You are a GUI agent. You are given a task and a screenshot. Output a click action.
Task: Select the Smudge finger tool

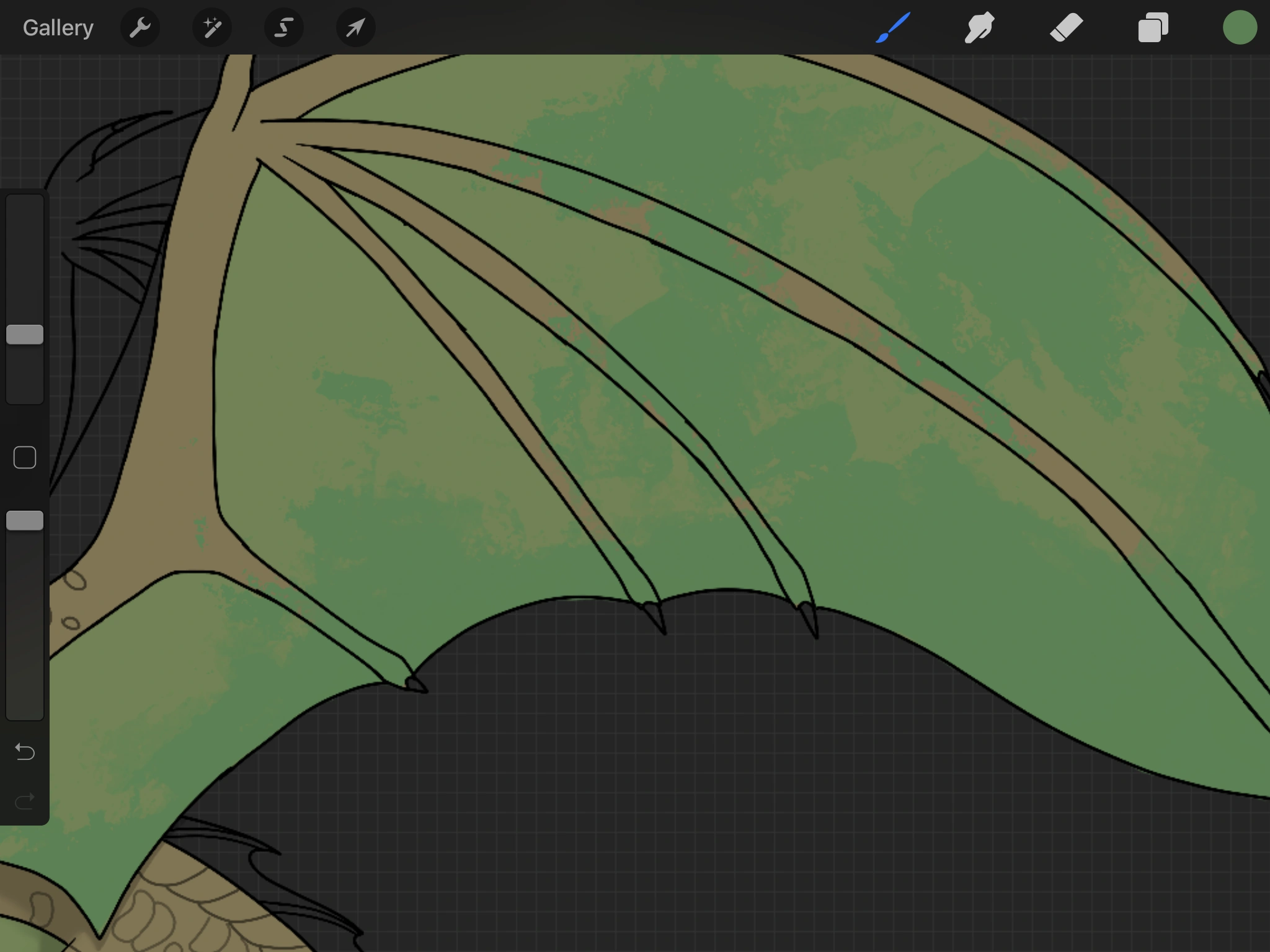pos(979,28)
